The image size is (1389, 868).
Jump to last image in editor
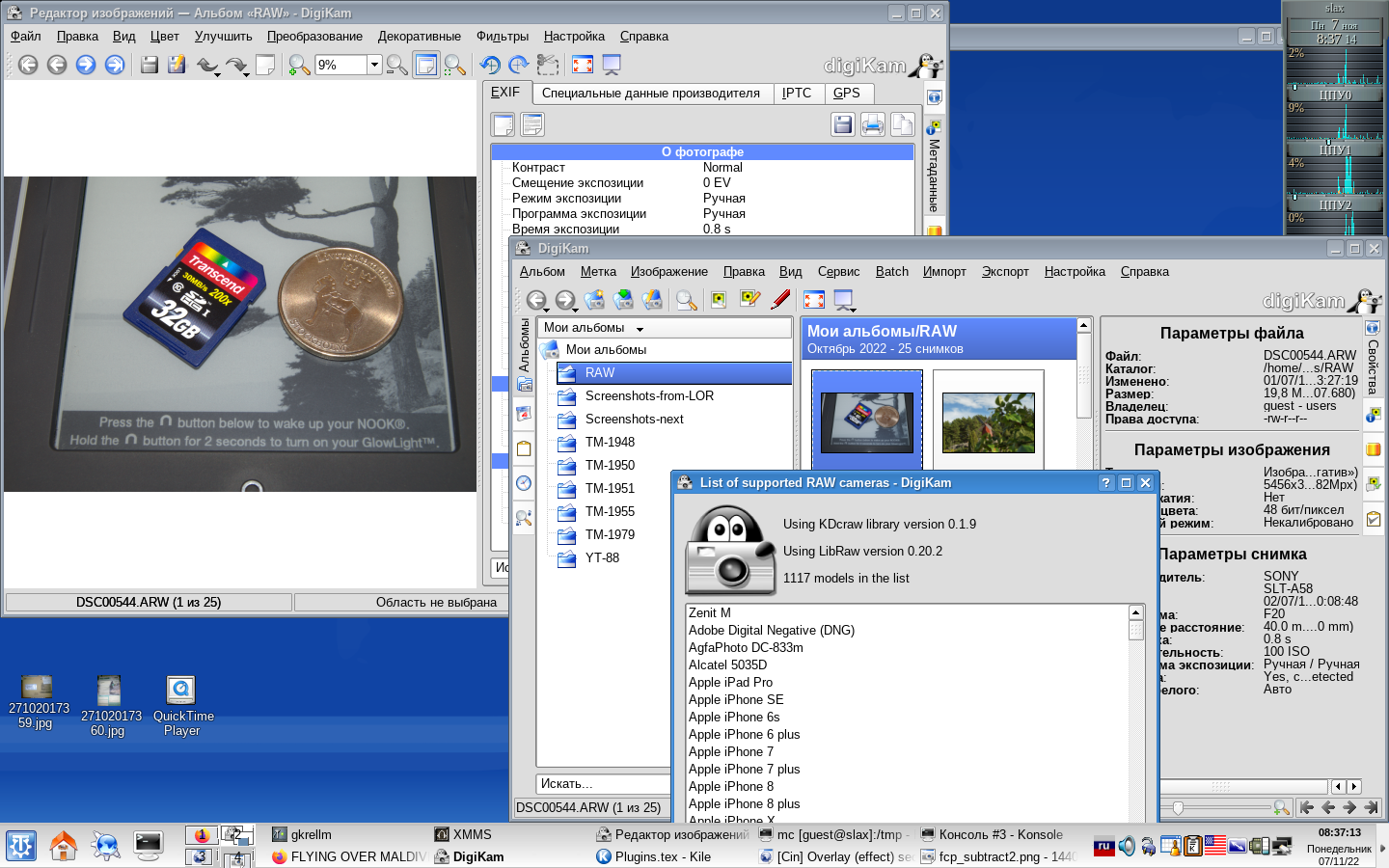[115, 65]
